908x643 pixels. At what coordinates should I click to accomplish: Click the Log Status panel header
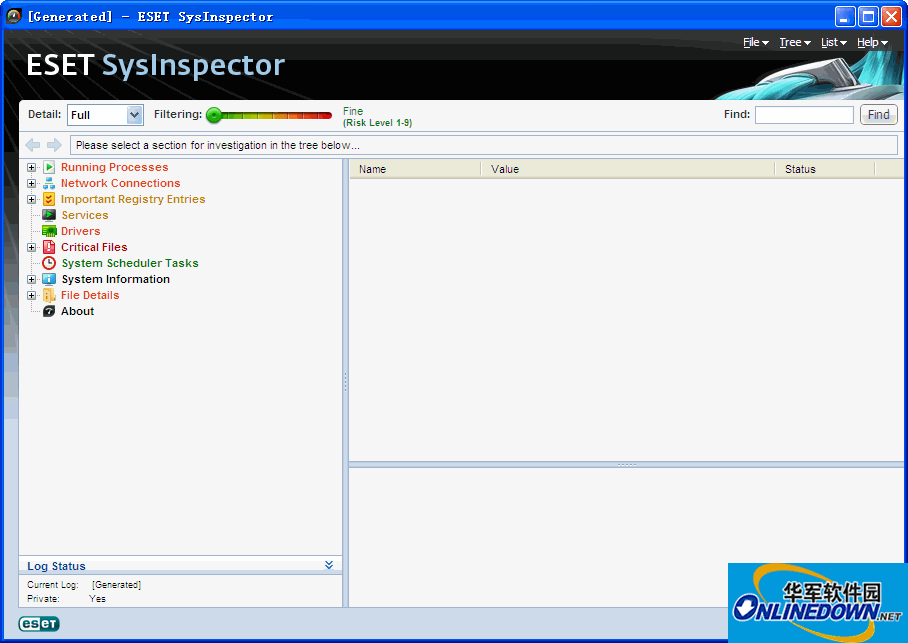pyautogui.click(x=180, y=565)
